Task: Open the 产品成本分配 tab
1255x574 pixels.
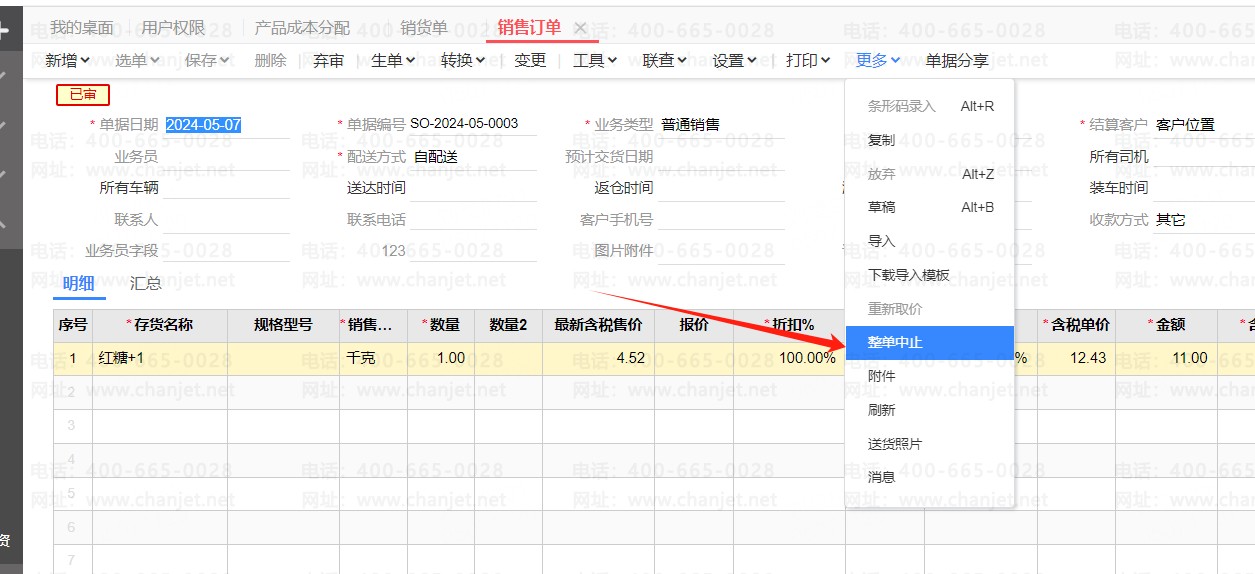Action: [302, 28]
